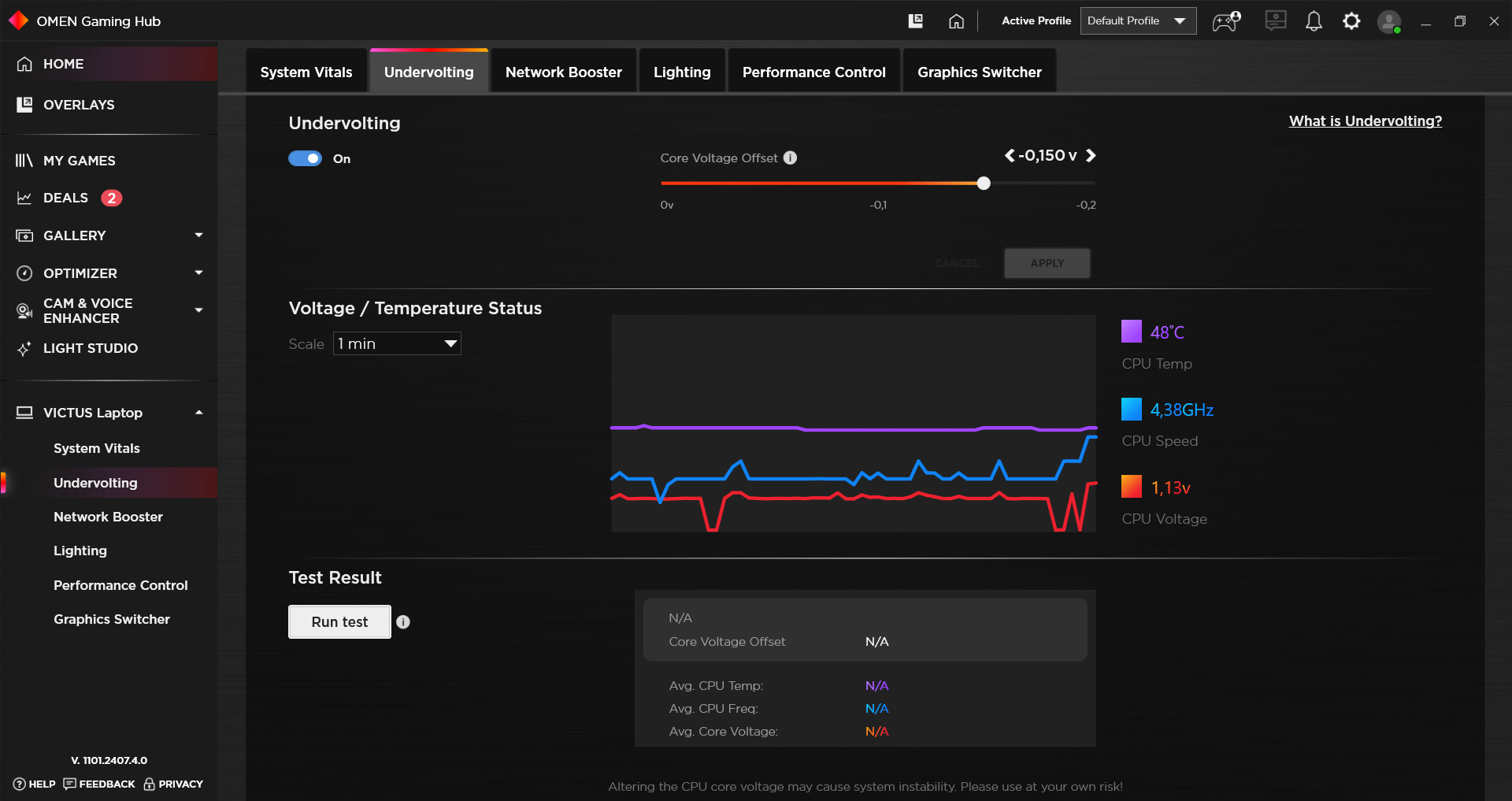
Task: Decrease voltage offset with left chevron
Action: [1010, 156]
